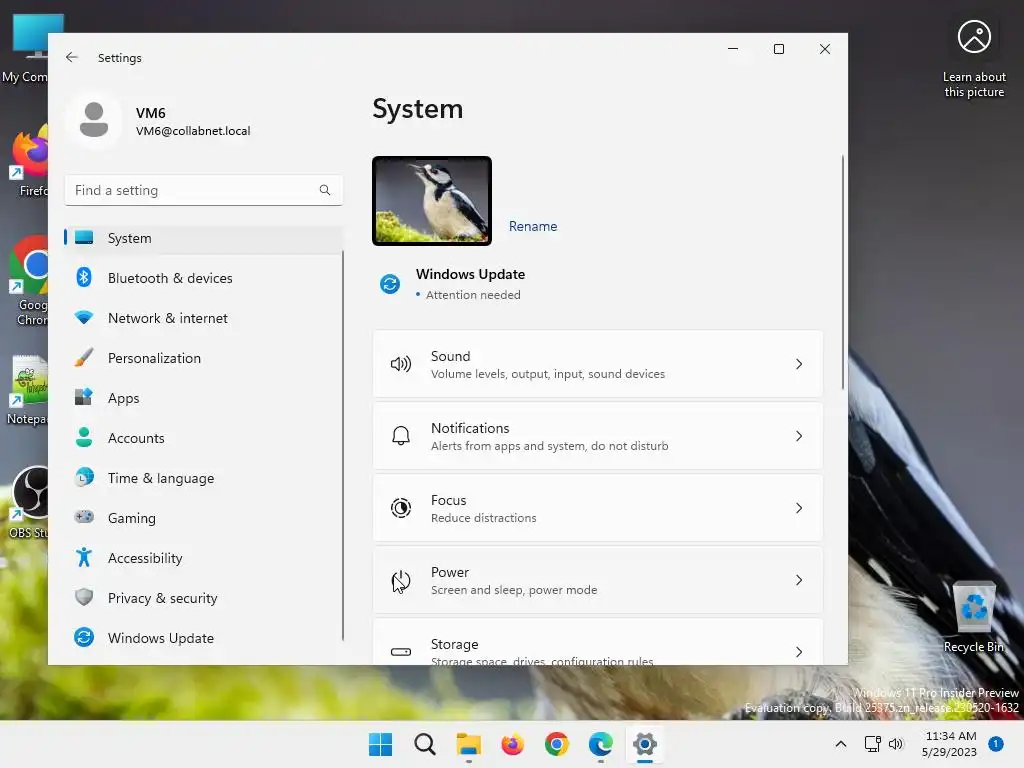The image size is (1024, 768).
Task: Launch Google Chrome from the taskbar
Action: [x=556, y=744]
